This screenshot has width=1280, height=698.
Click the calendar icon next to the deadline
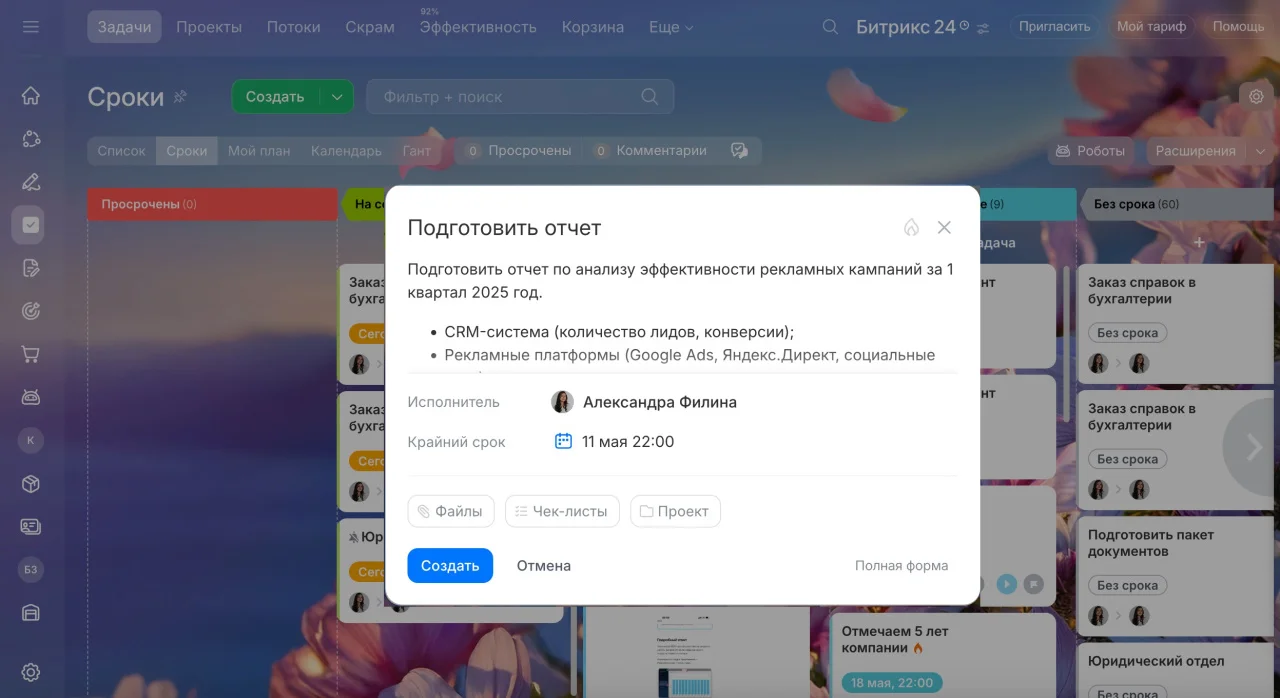562,441
